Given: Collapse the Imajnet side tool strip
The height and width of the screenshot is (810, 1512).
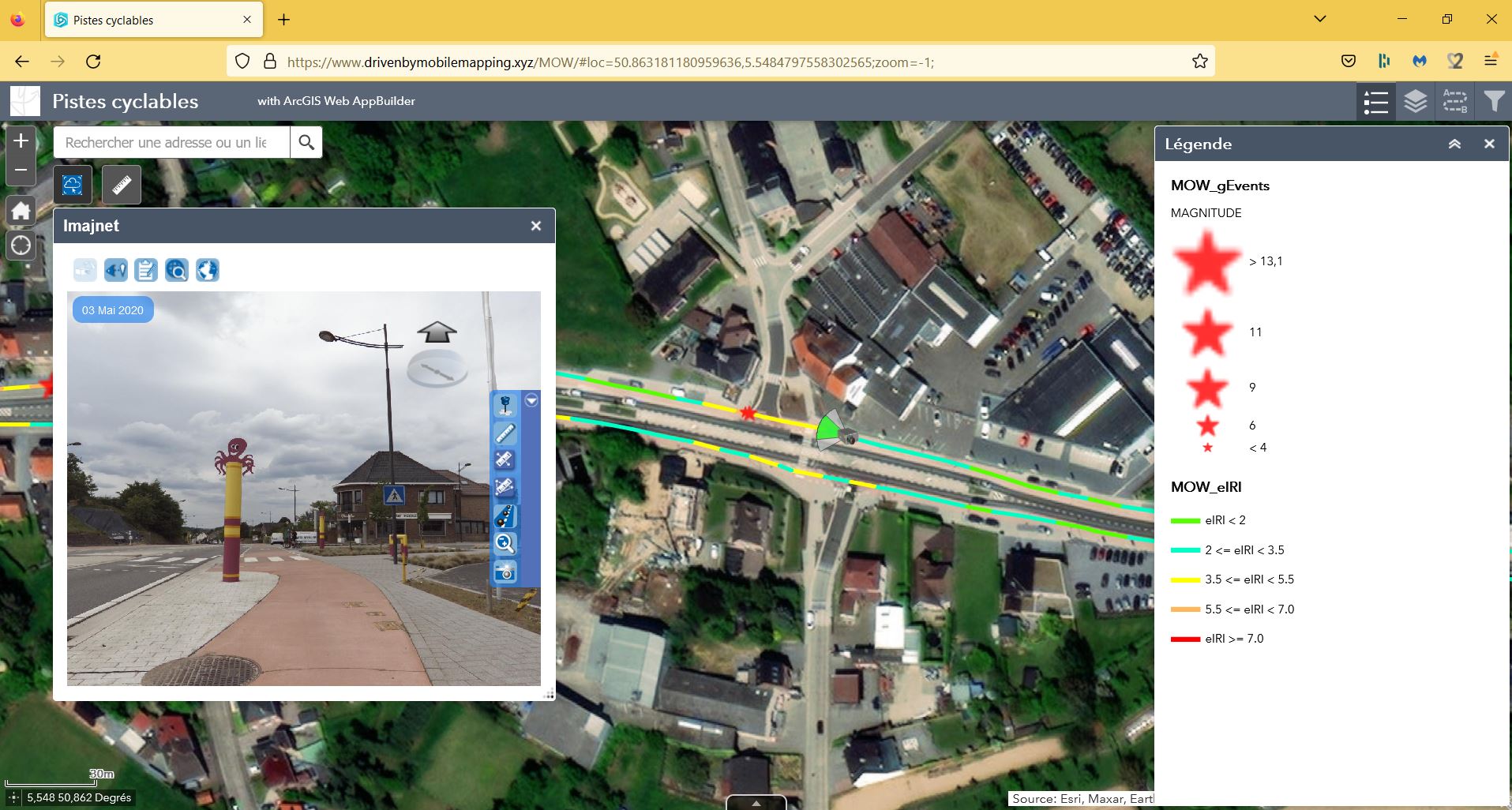Looking at the screenshot, I should [x=531, y=400].
